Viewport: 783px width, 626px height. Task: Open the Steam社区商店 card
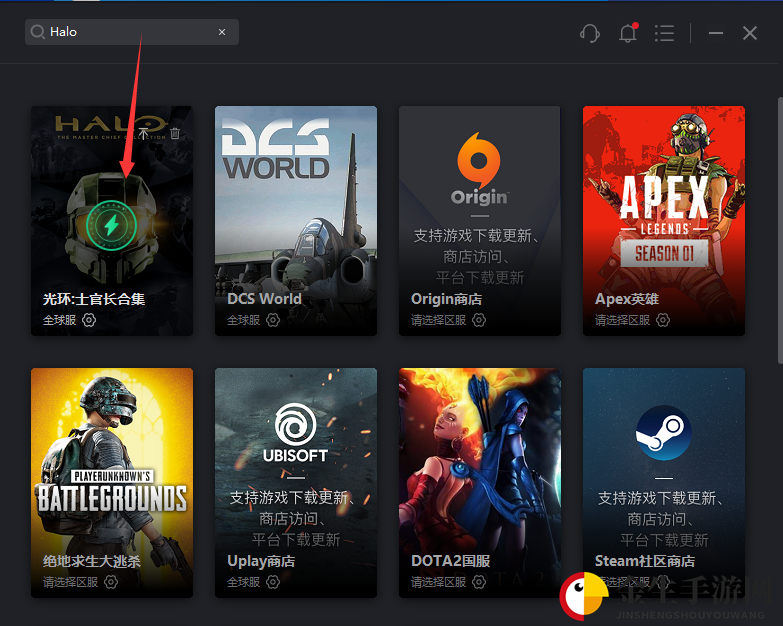664,483
